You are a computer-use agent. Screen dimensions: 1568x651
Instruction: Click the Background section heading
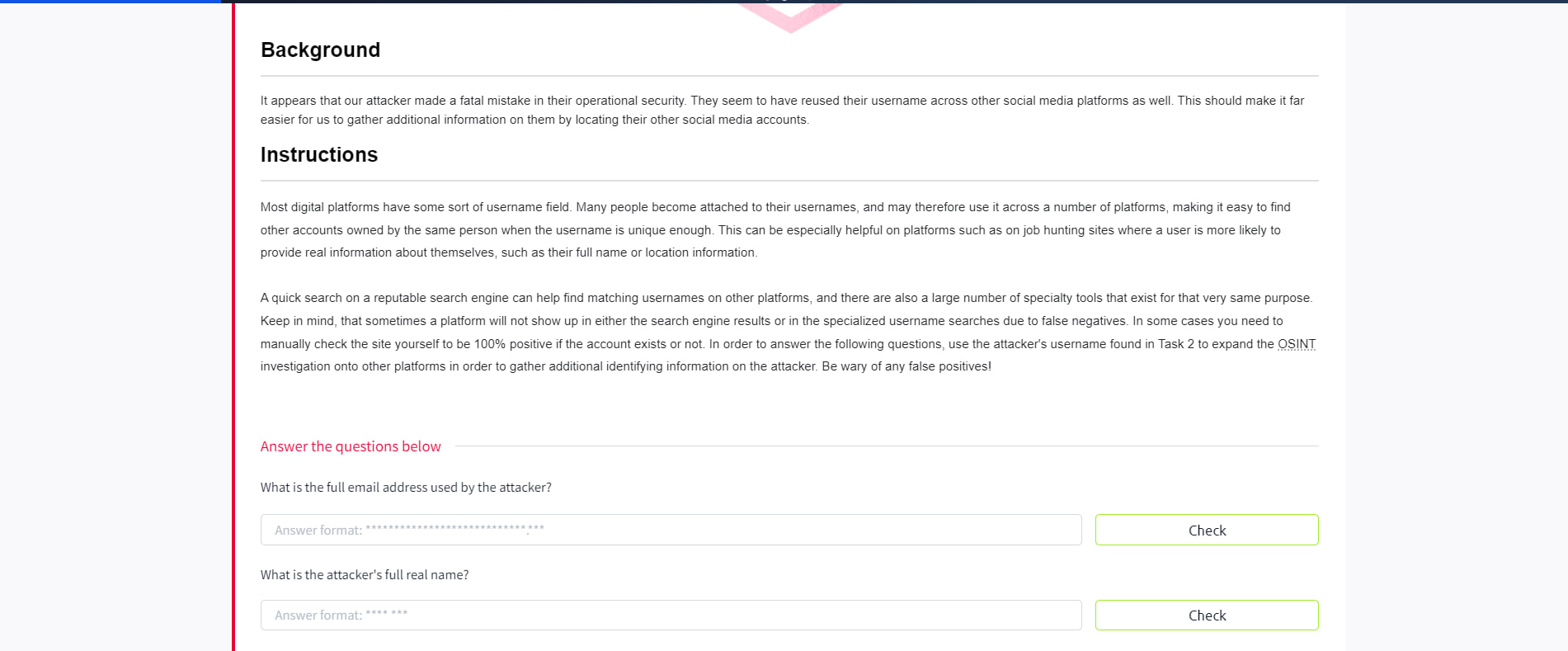pyautogui.click(x=320, y=50)
